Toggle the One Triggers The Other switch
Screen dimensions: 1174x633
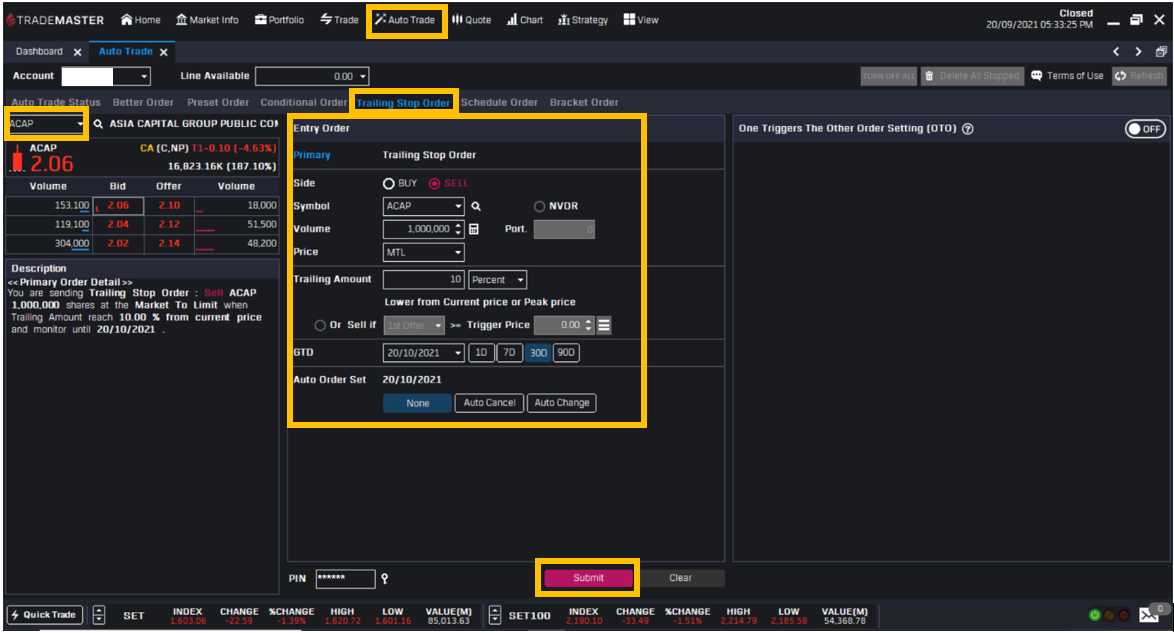(x=1145, y=129)
